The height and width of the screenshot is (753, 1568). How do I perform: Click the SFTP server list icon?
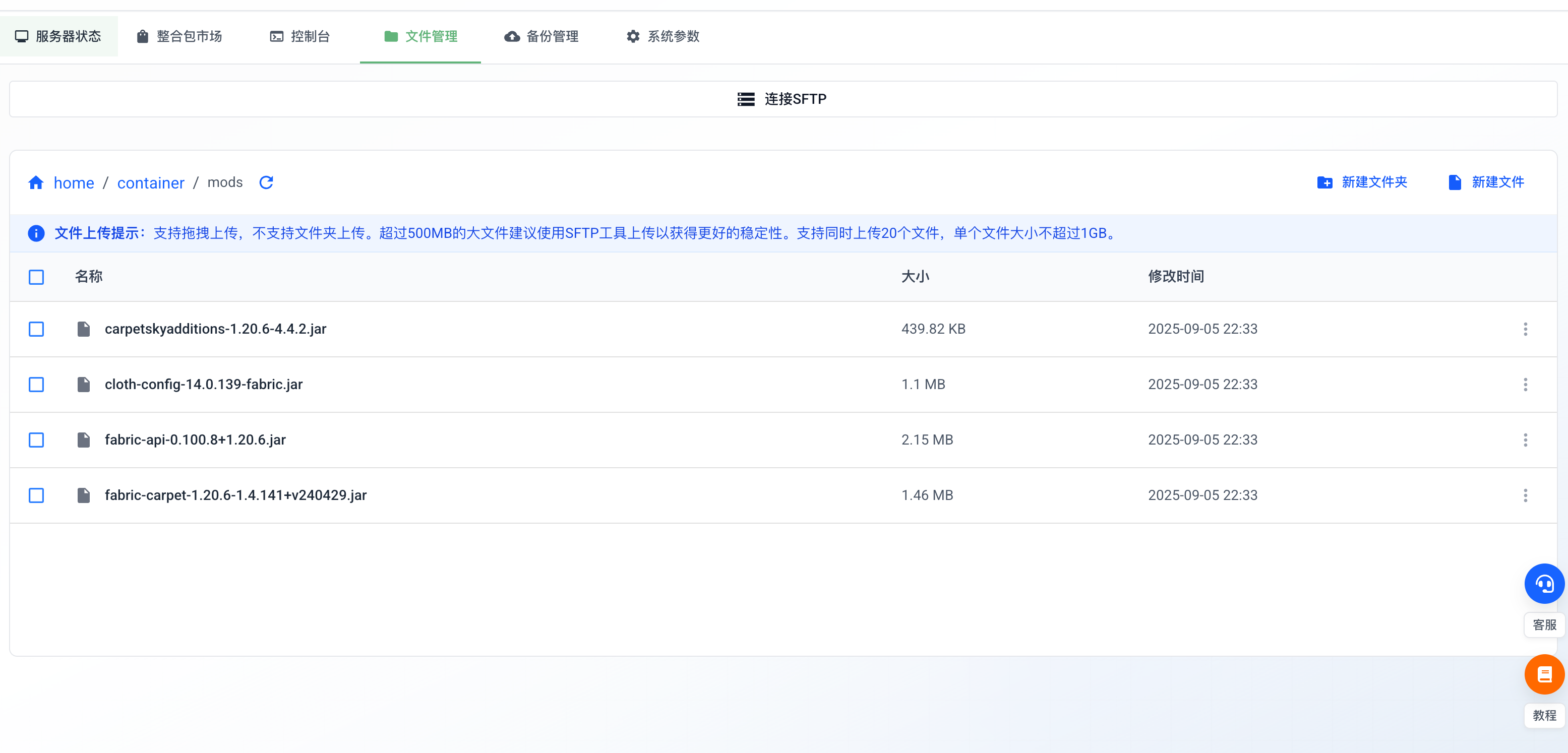746,99
